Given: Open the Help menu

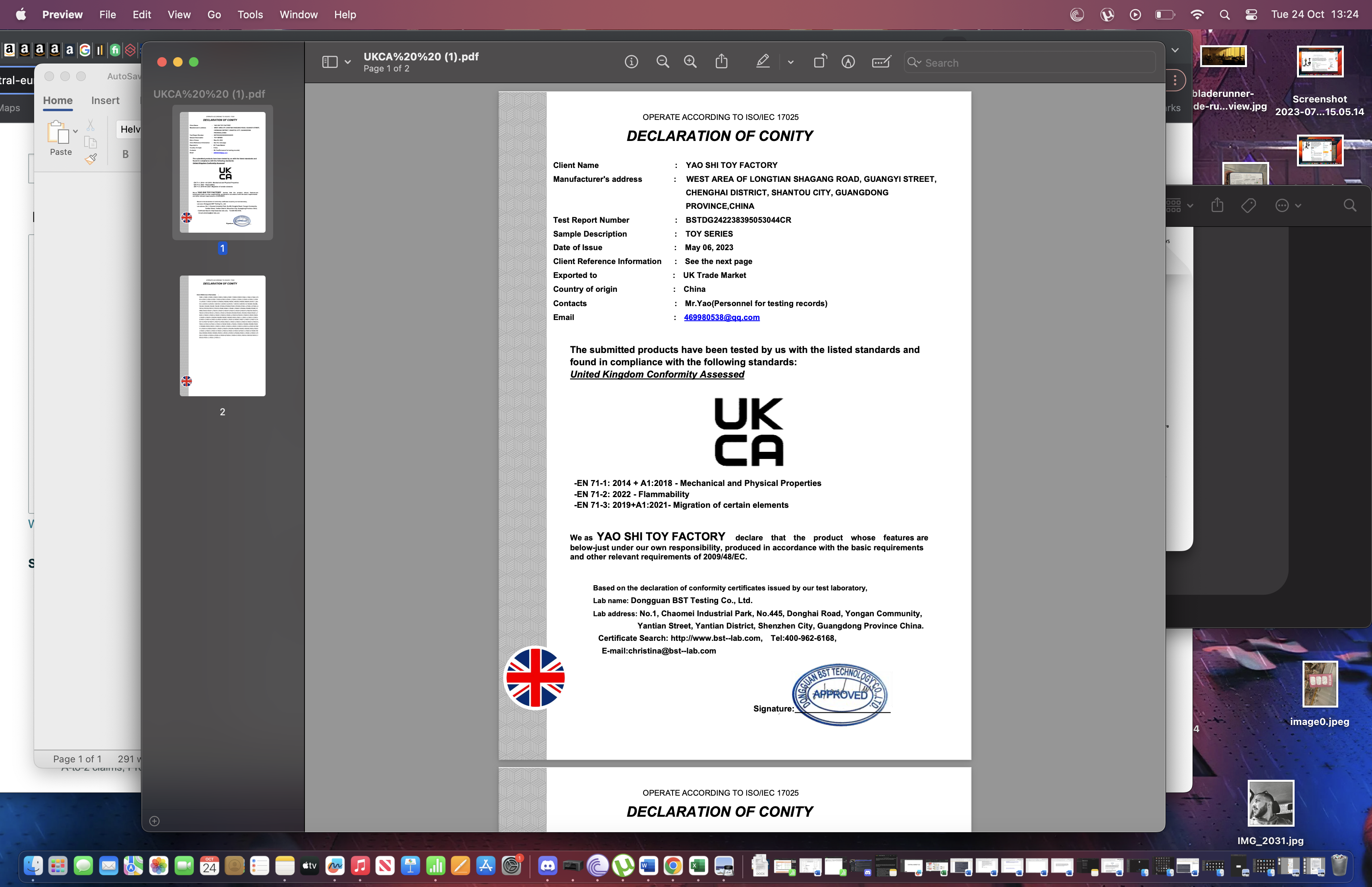Looking at the screenshot, I should [x=345, y=14].
